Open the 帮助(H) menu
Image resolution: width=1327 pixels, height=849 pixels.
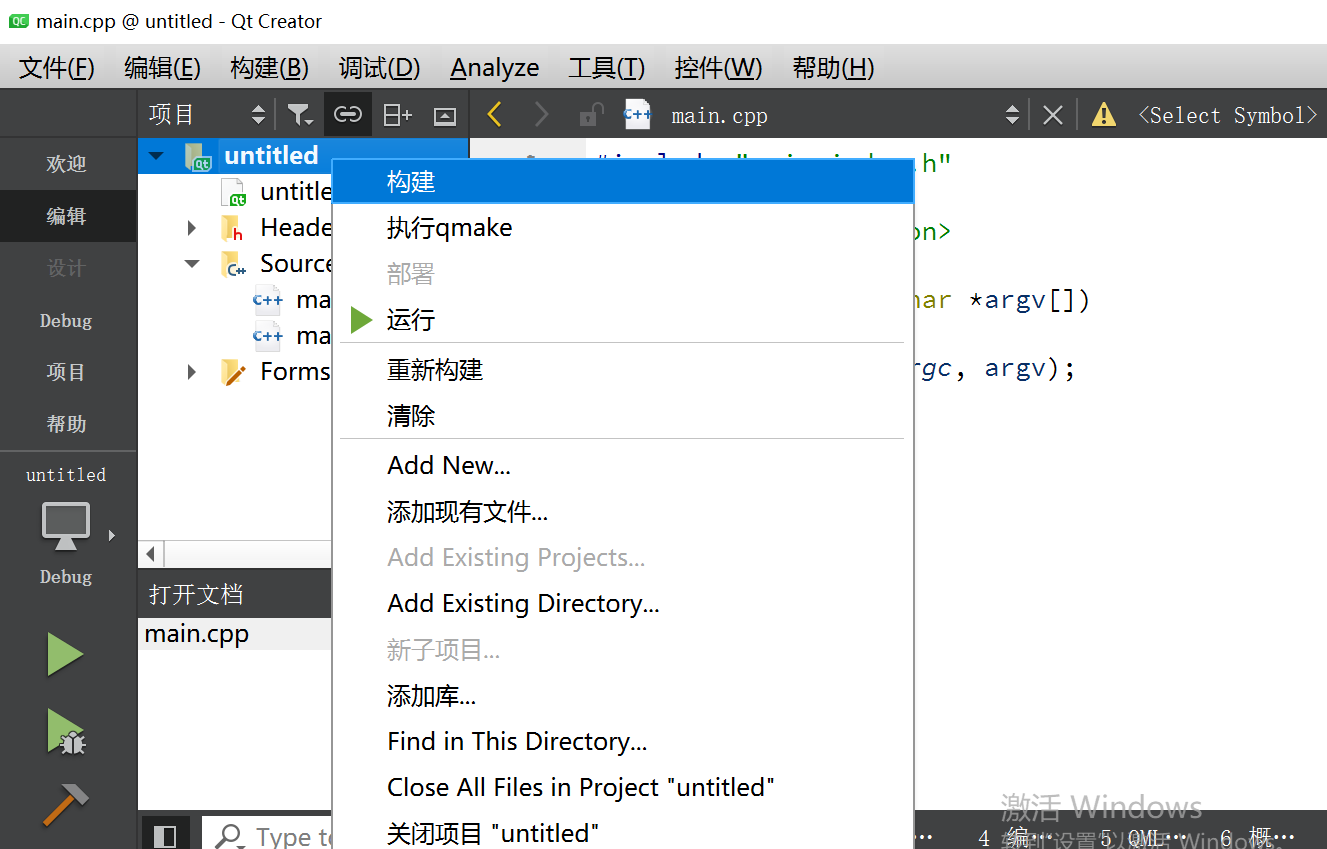pos(833,68)
